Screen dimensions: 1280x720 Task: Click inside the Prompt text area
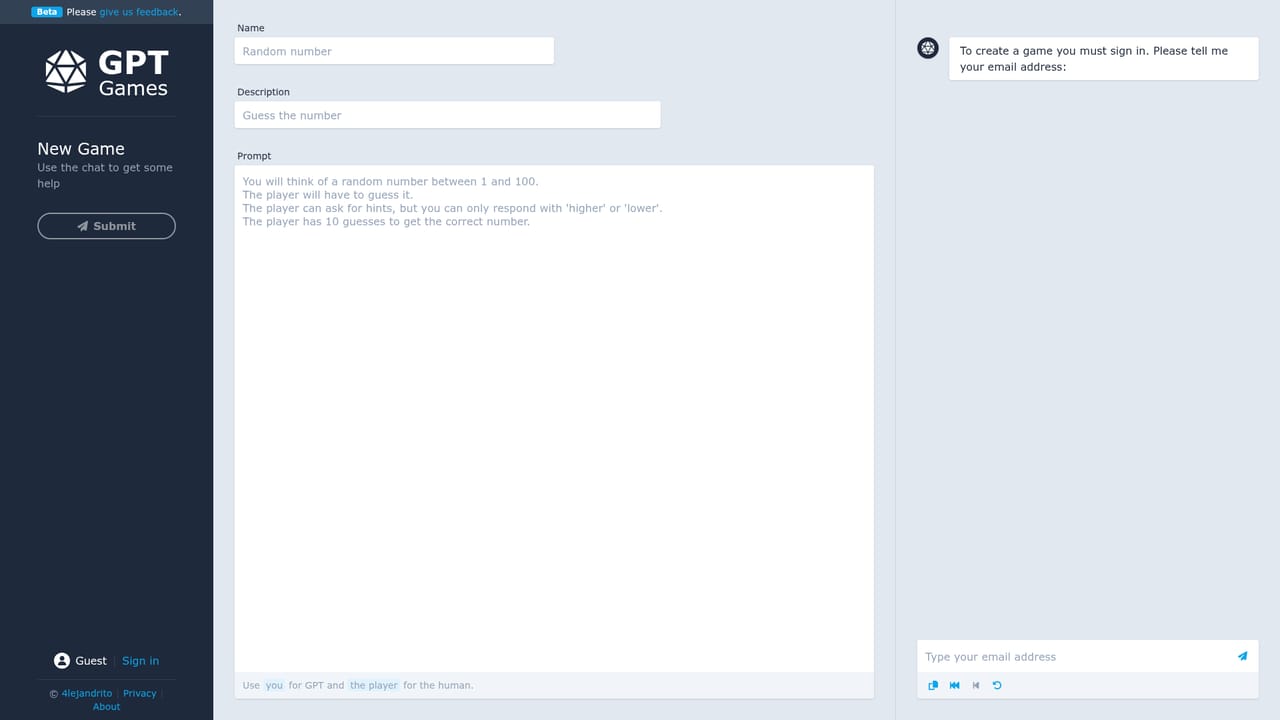[x=554, y=419]
